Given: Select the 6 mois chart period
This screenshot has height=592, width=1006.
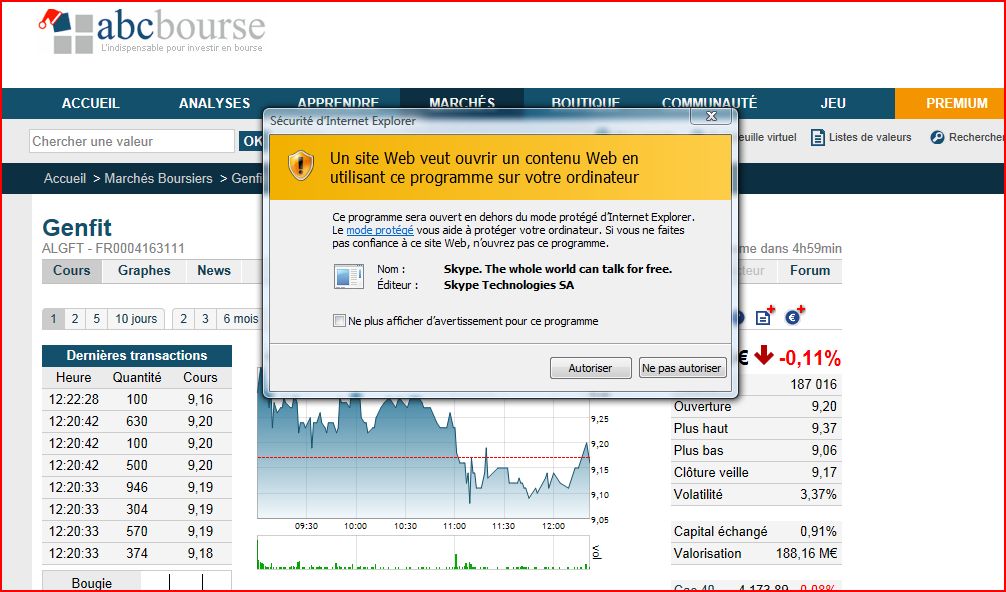Looking at the screenshot, I should 241,319.
